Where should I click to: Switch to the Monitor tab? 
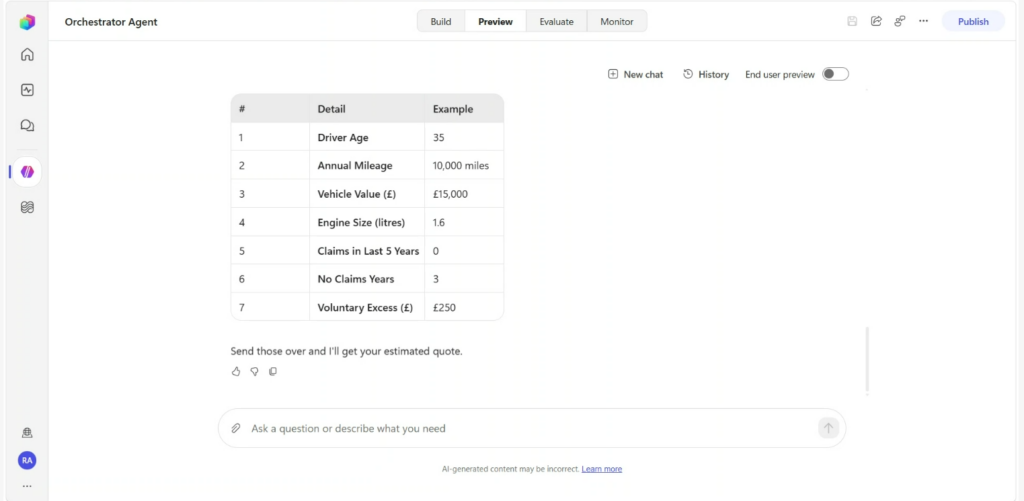(x=617, y=21)
